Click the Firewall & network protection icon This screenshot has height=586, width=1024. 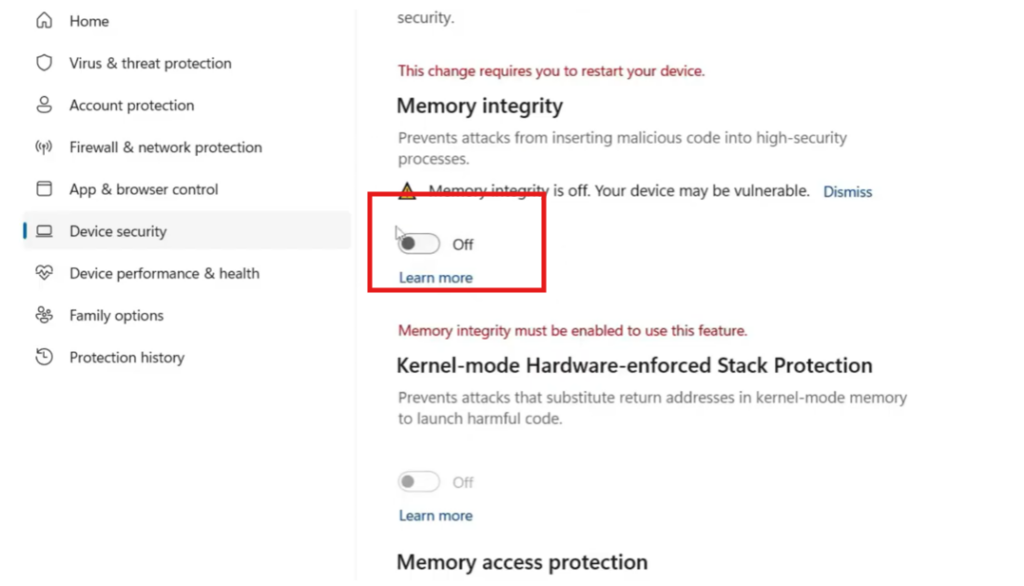43,147
